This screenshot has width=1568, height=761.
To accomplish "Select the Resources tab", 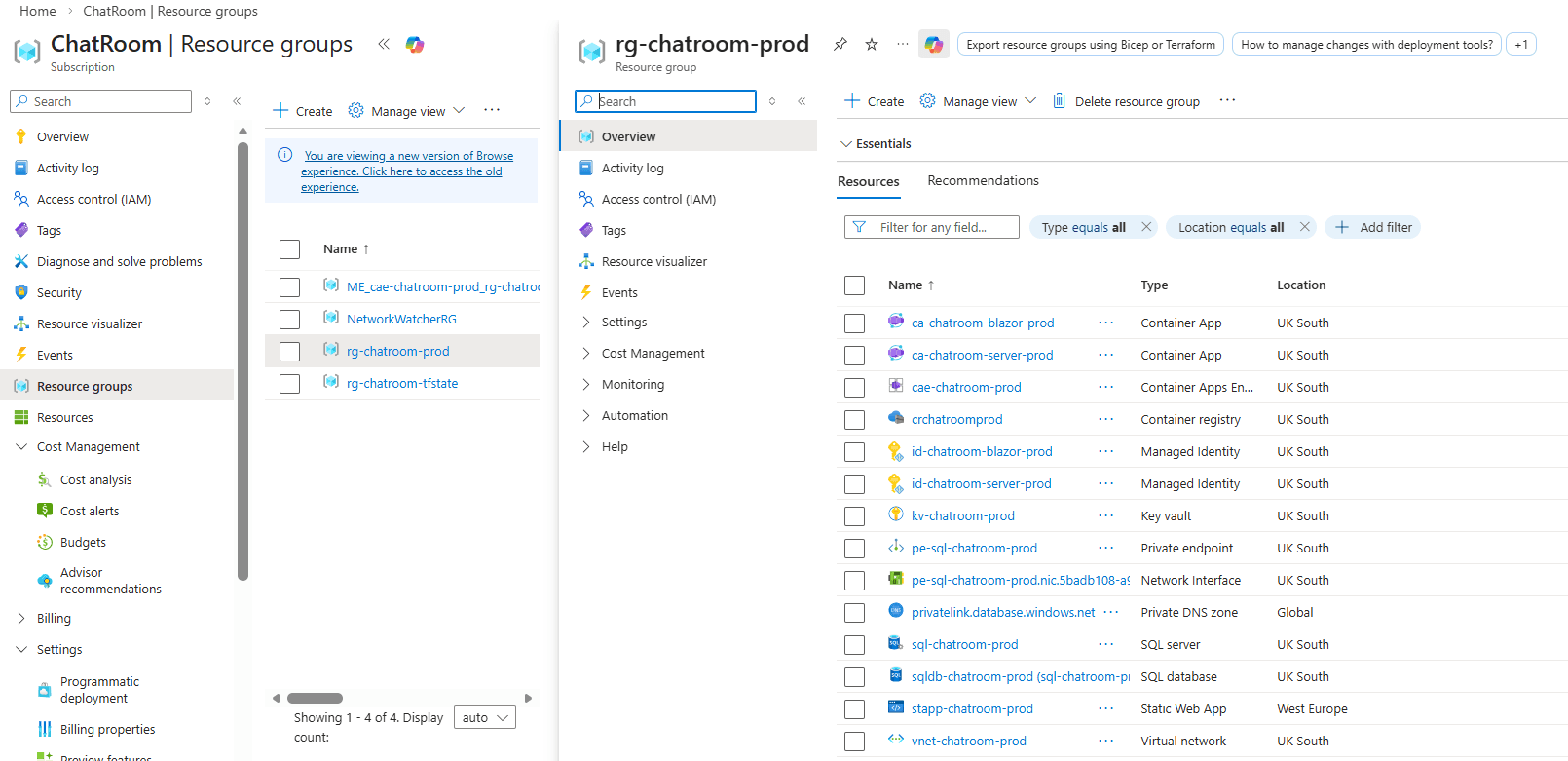I will 869,181.
